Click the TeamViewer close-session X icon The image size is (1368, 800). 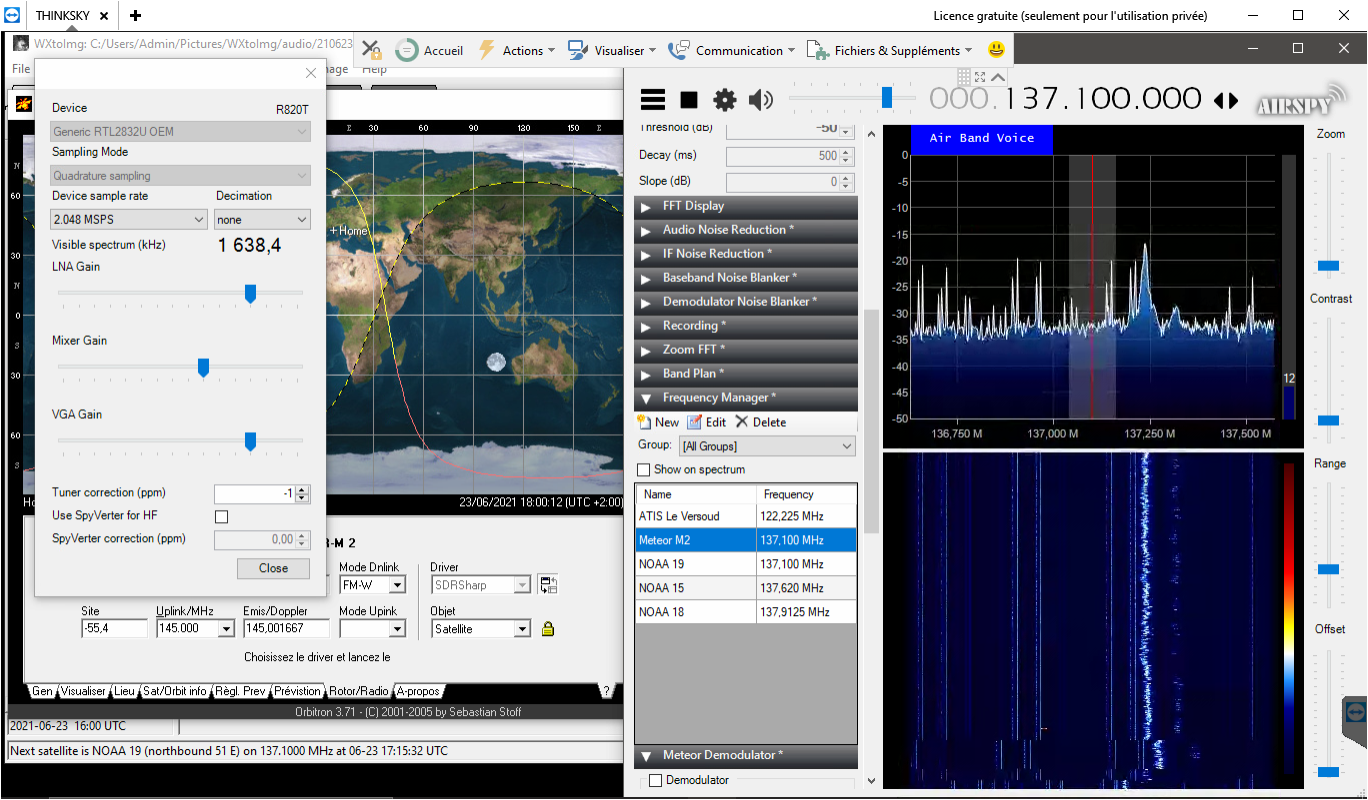[x=371, y=50]
